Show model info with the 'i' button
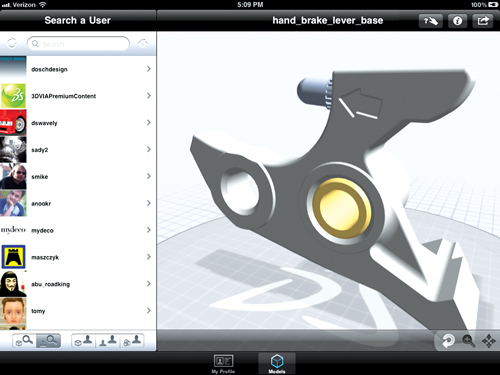This screenshot has height=375, width=500. click(x=457, y=21)
